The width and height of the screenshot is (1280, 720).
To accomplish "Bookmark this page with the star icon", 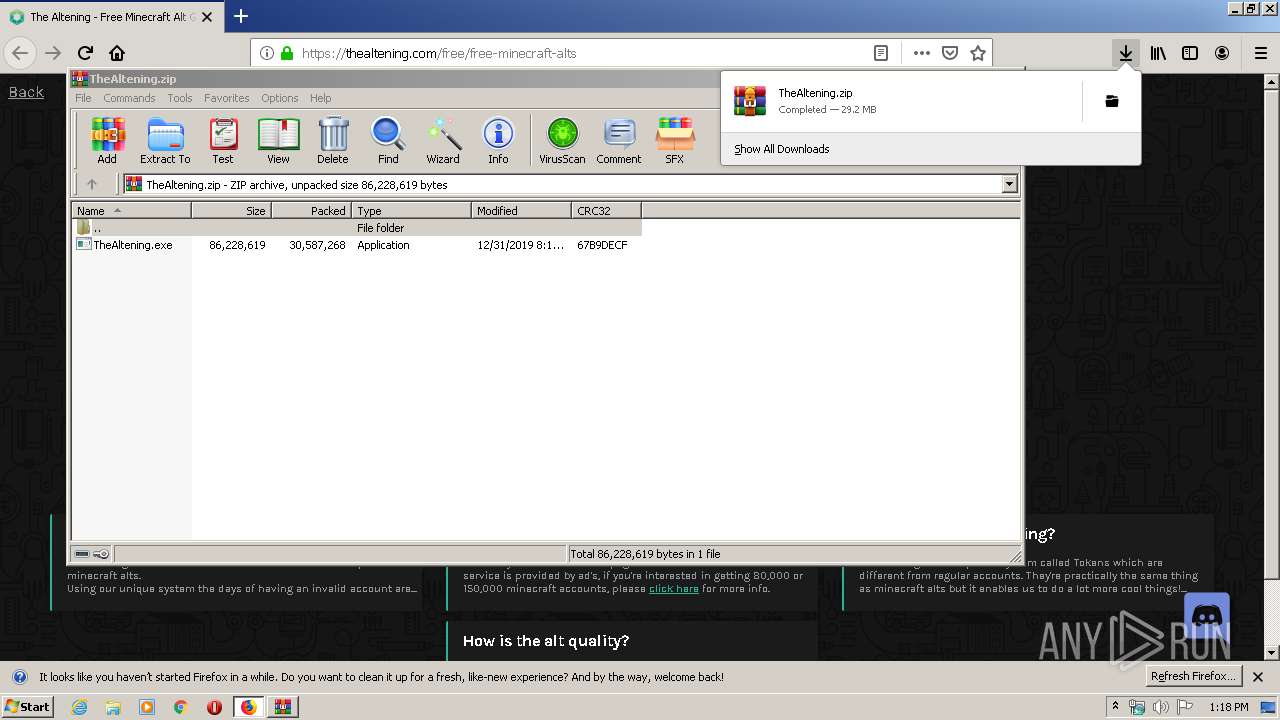I will click(978, 53).
